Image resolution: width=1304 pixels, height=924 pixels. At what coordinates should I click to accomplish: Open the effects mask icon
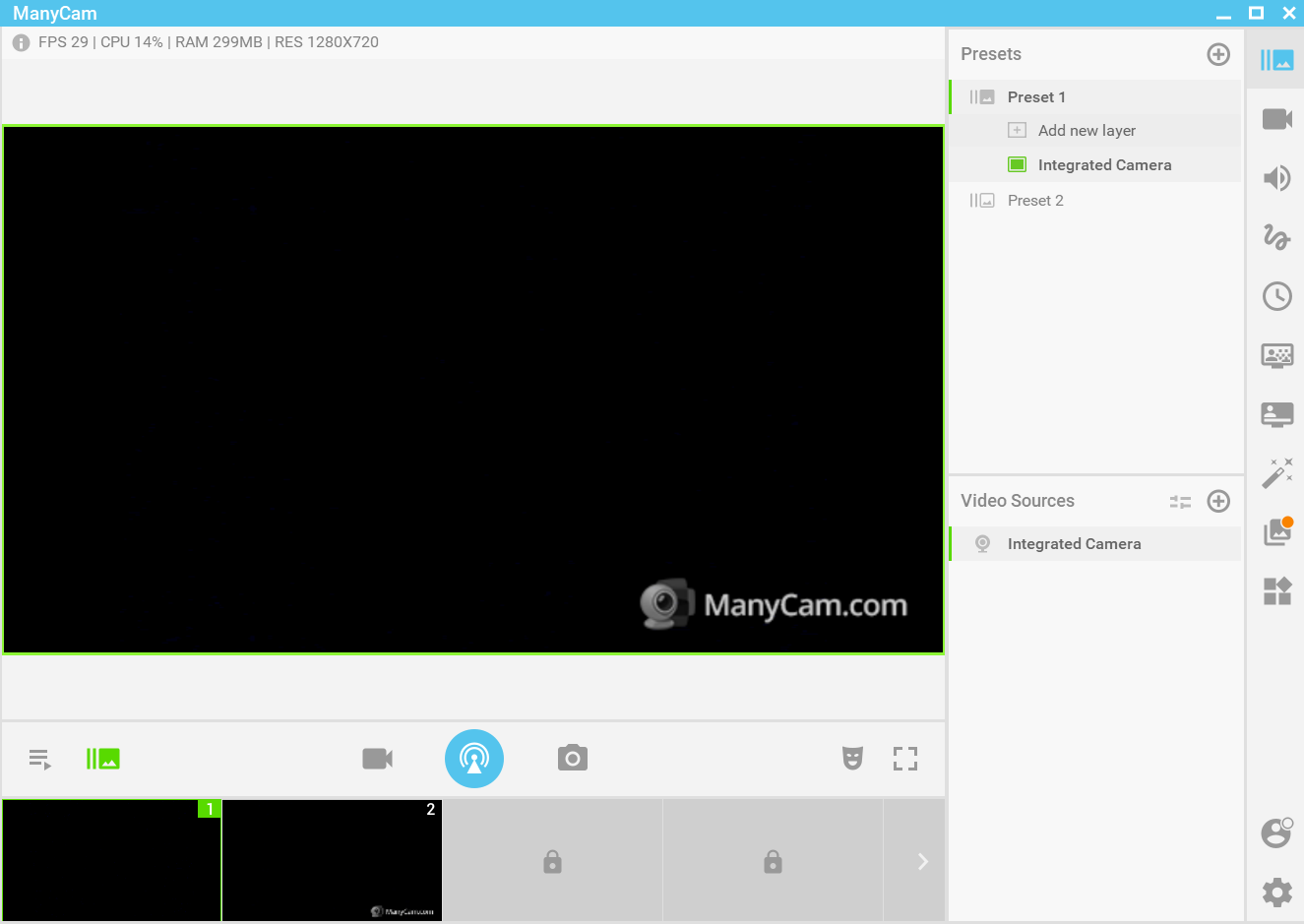(x=852, y=759)
